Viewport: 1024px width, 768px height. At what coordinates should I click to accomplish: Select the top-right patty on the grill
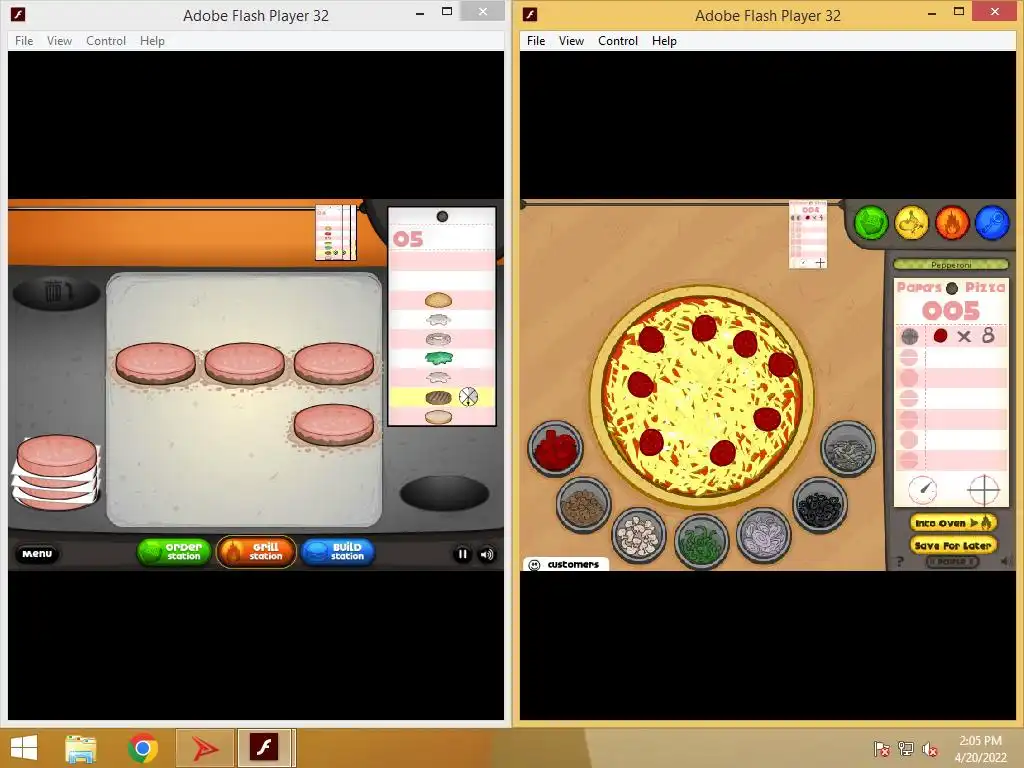tap(334, 362)
